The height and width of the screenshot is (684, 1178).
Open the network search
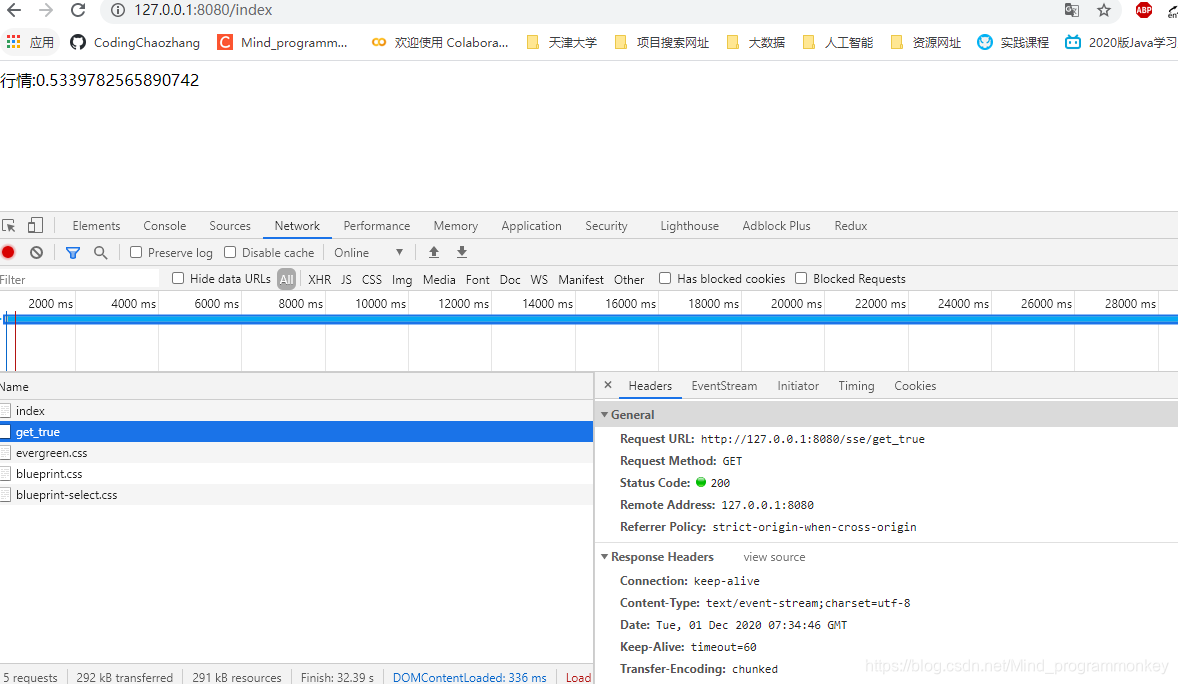click(101, 253)
